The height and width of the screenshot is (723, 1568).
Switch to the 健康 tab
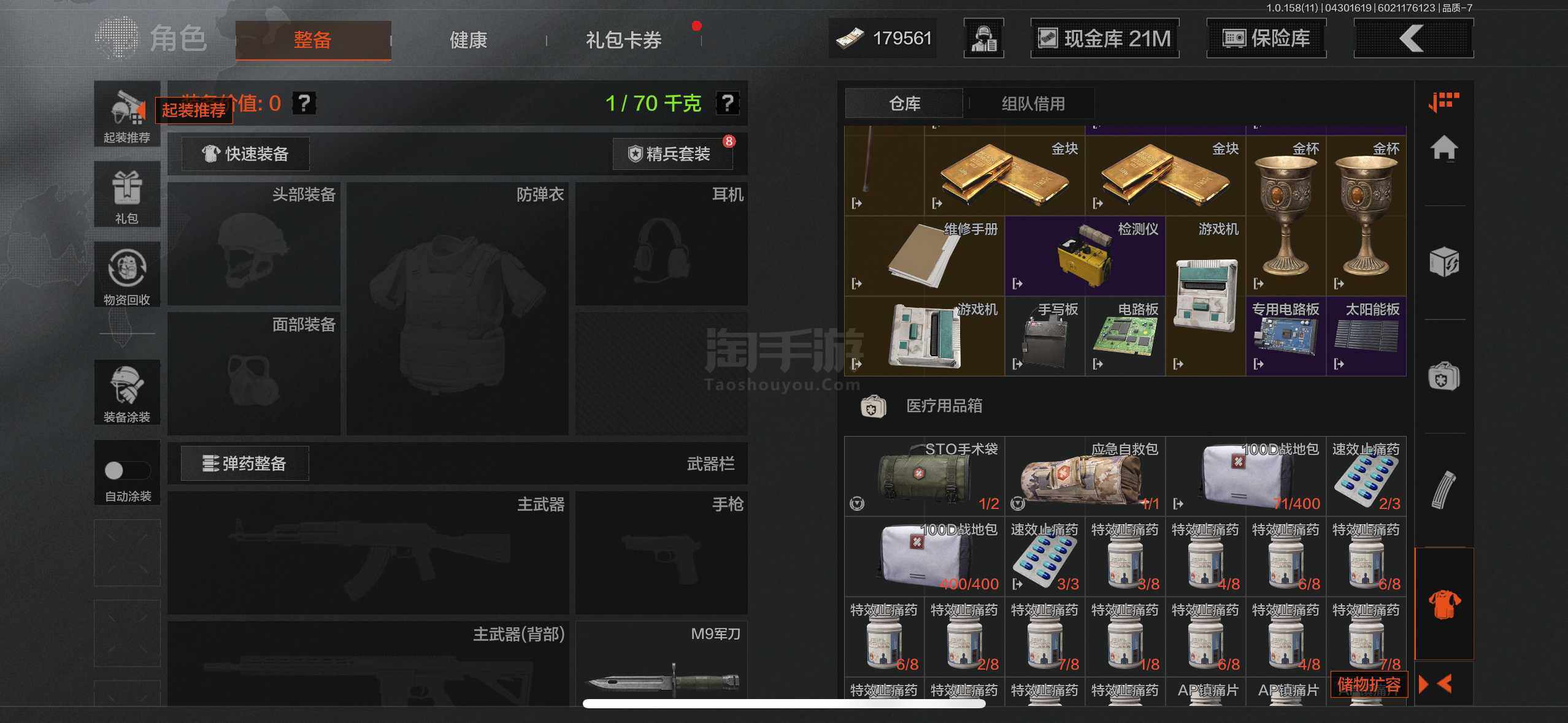[x=468, y=40]
